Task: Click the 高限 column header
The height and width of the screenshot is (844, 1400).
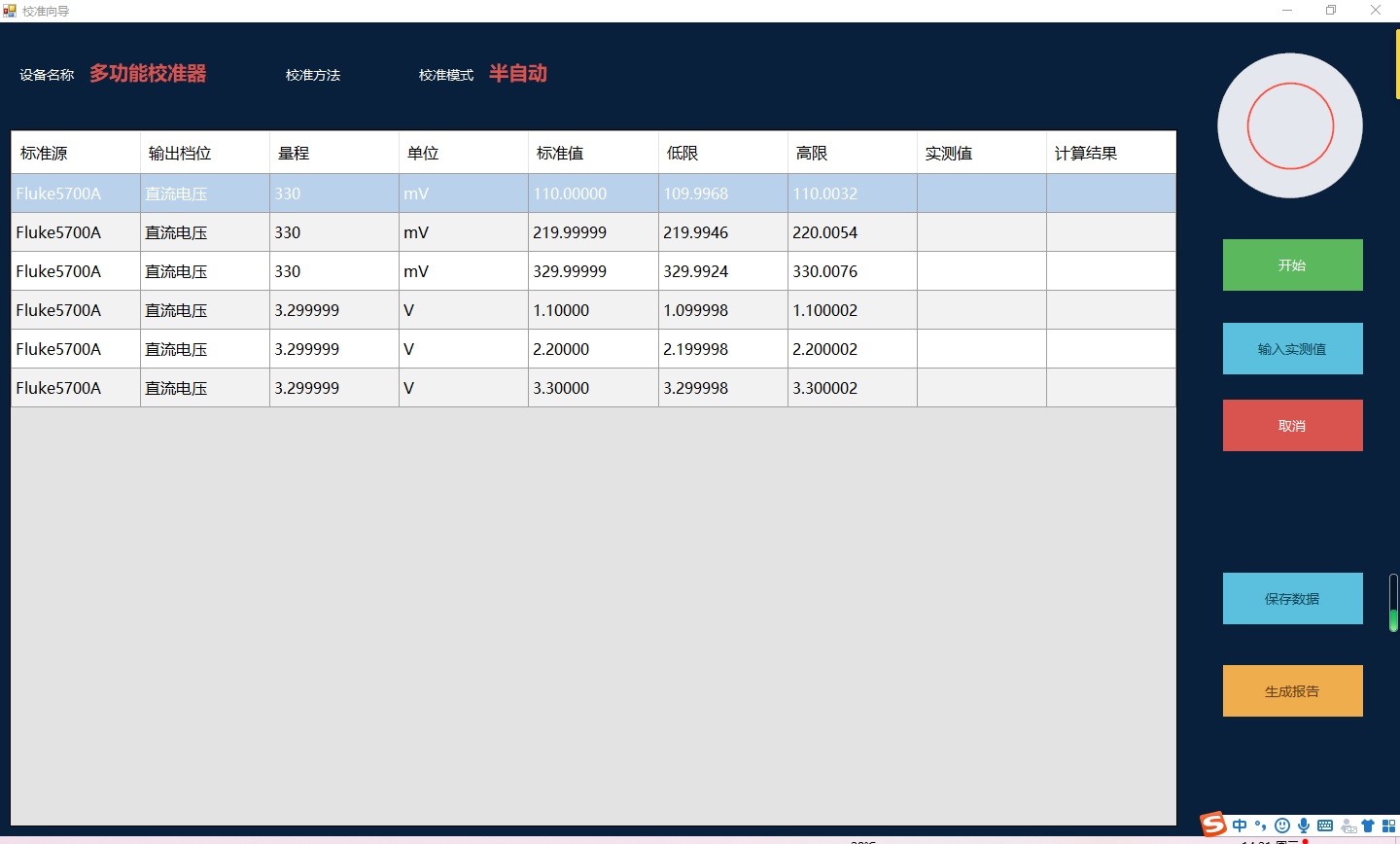Action: [x=853, y=153]
